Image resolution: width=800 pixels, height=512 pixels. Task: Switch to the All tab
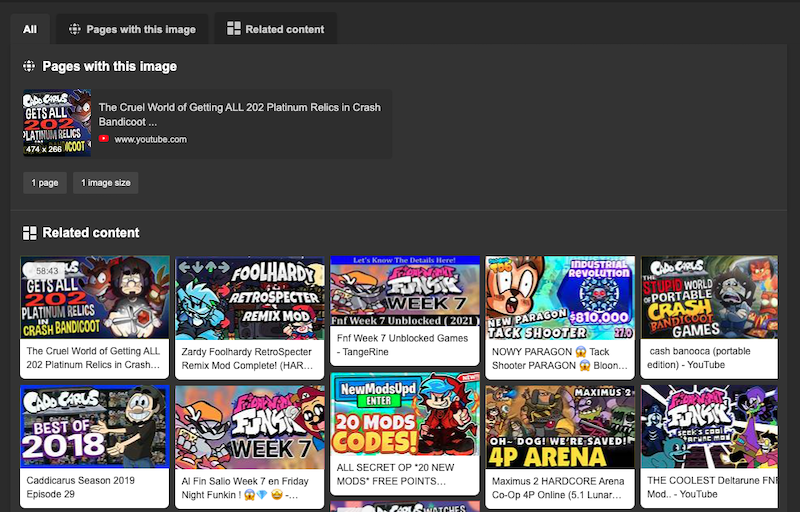pyautogui.click(x=30, y=29)
